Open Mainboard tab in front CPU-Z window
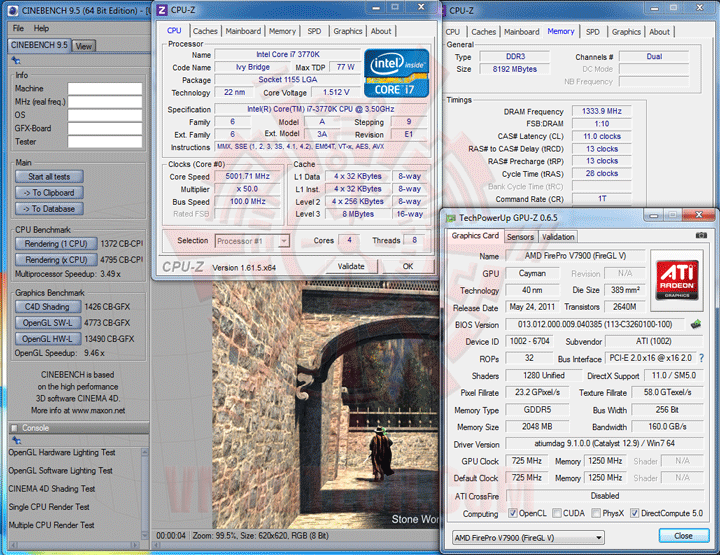This screenshot has width=720, height=555. pyautogui.click(x=243, y=31)
